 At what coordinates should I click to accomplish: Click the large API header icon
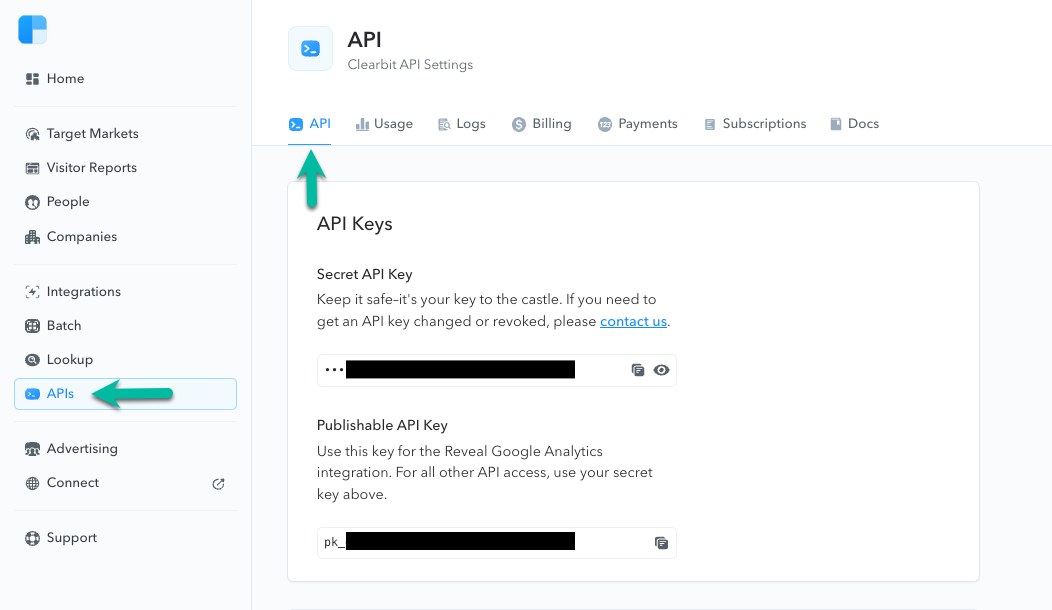click(x=311, y=49)
